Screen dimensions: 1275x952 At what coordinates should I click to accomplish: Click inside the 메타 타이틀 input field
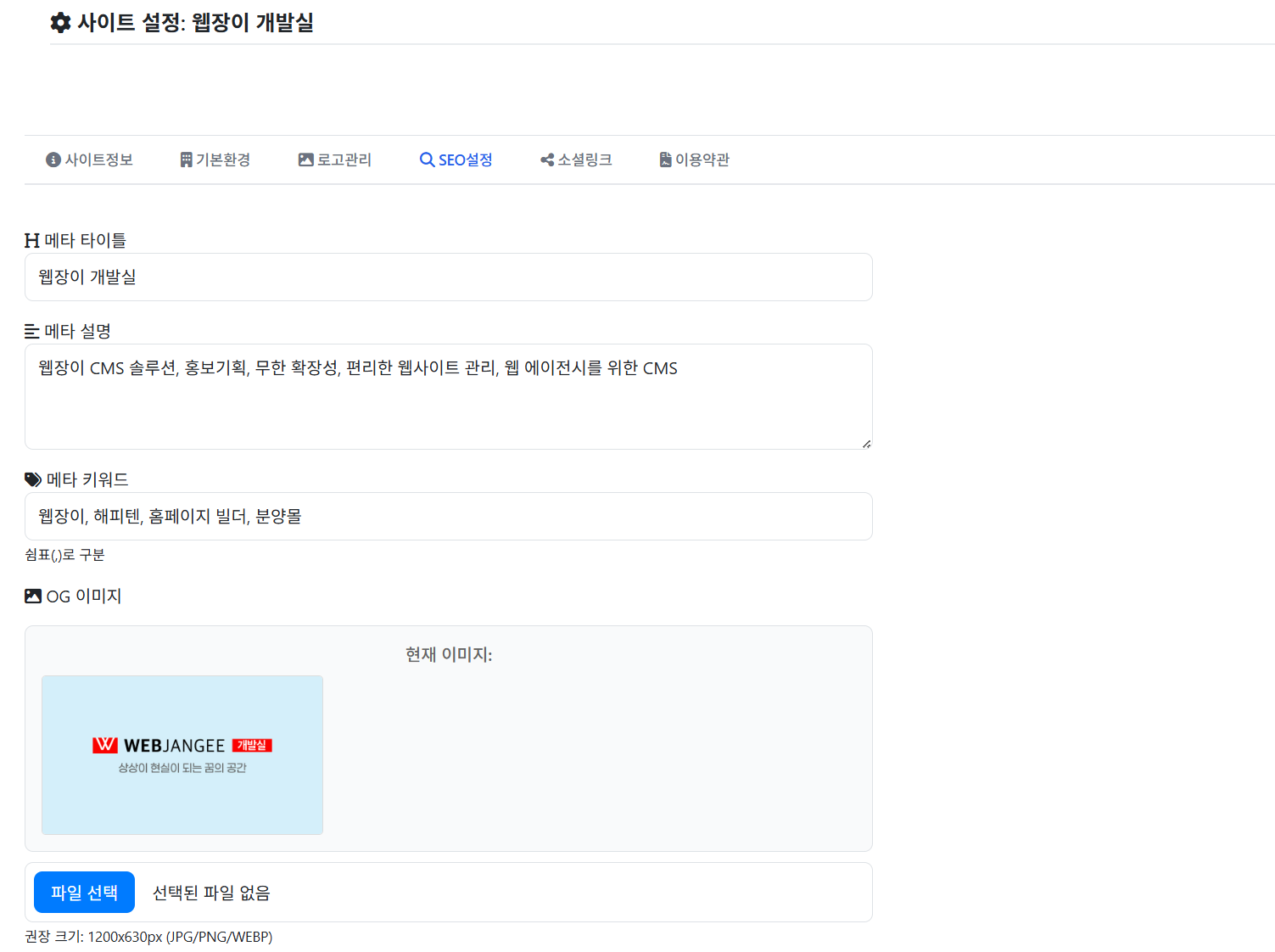click(x=448, y=277)
